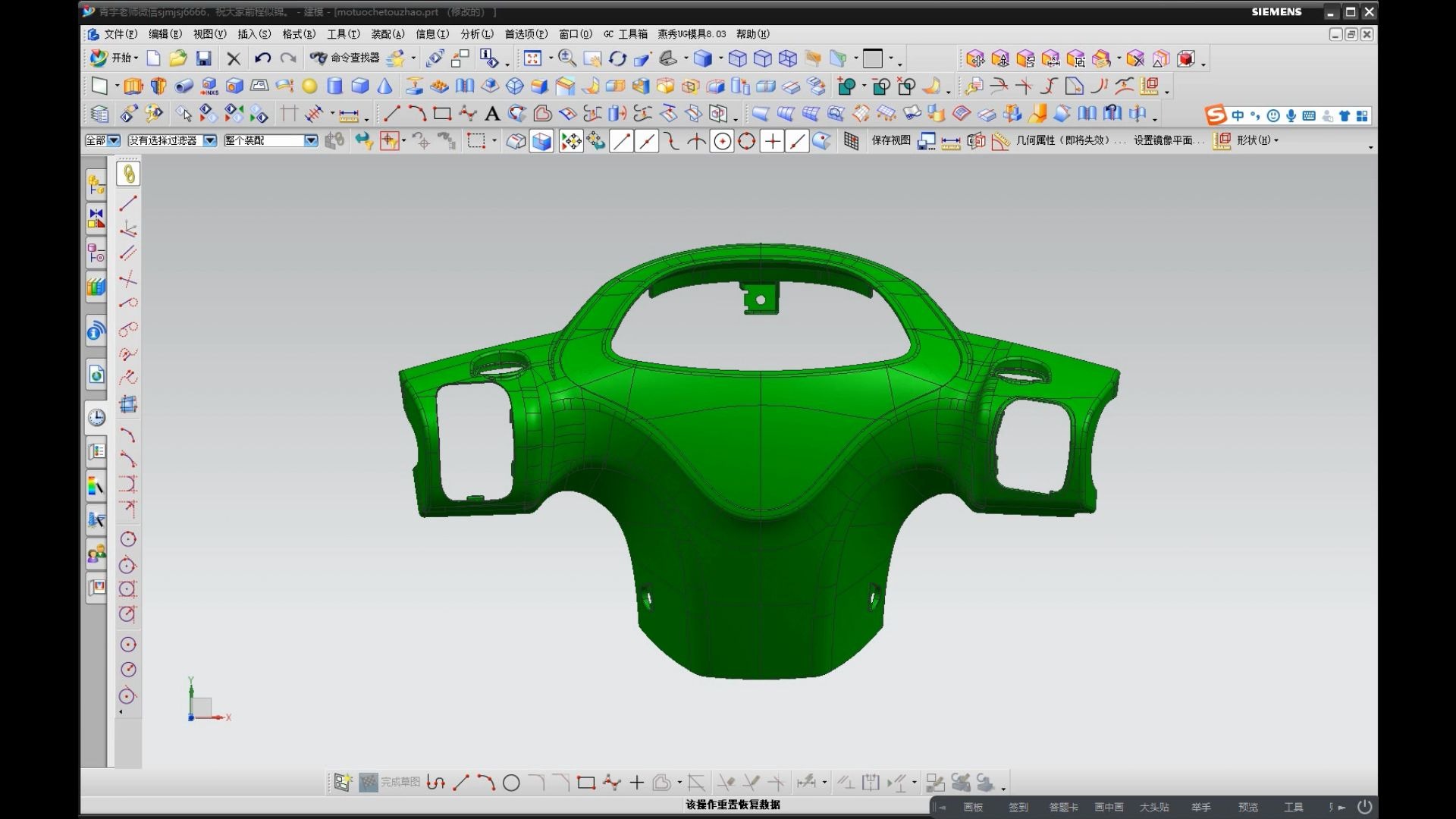
Task: Open the 分析(L) menu
Action: pos(476,34)
